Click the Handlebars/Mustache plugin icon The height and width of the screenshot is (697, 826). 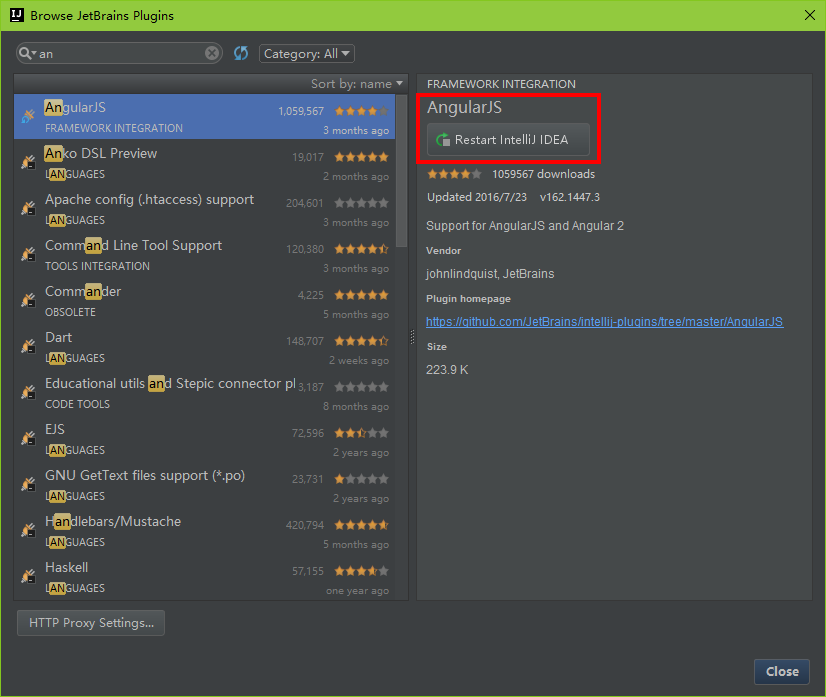coord(28,530)
